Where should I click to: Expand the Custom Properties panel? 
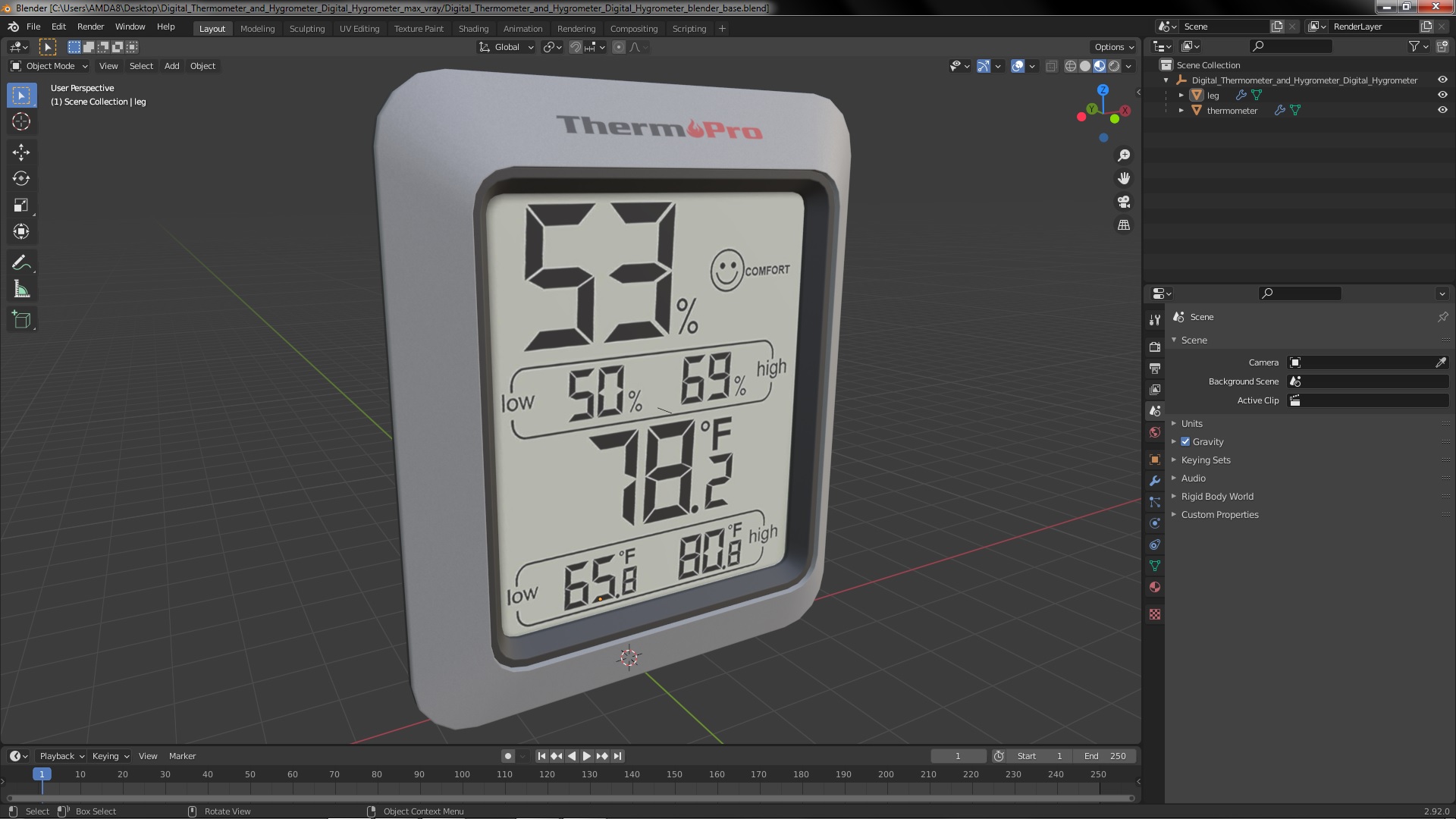(x=1219, y=515)
